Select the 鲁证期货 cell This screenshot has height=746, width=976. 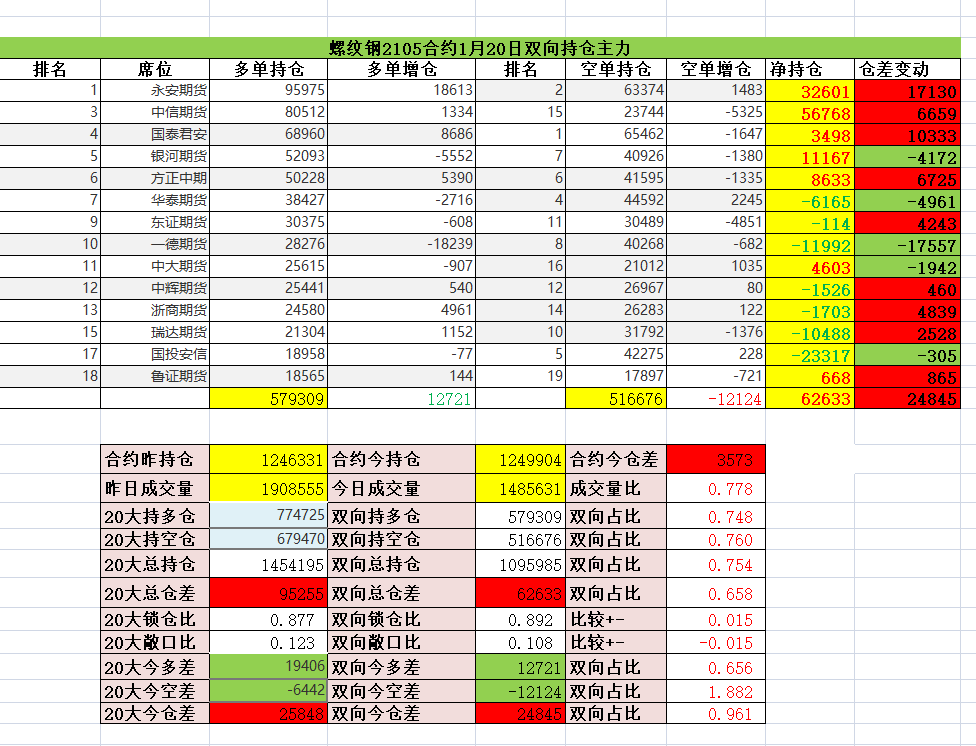pos(155,376)
